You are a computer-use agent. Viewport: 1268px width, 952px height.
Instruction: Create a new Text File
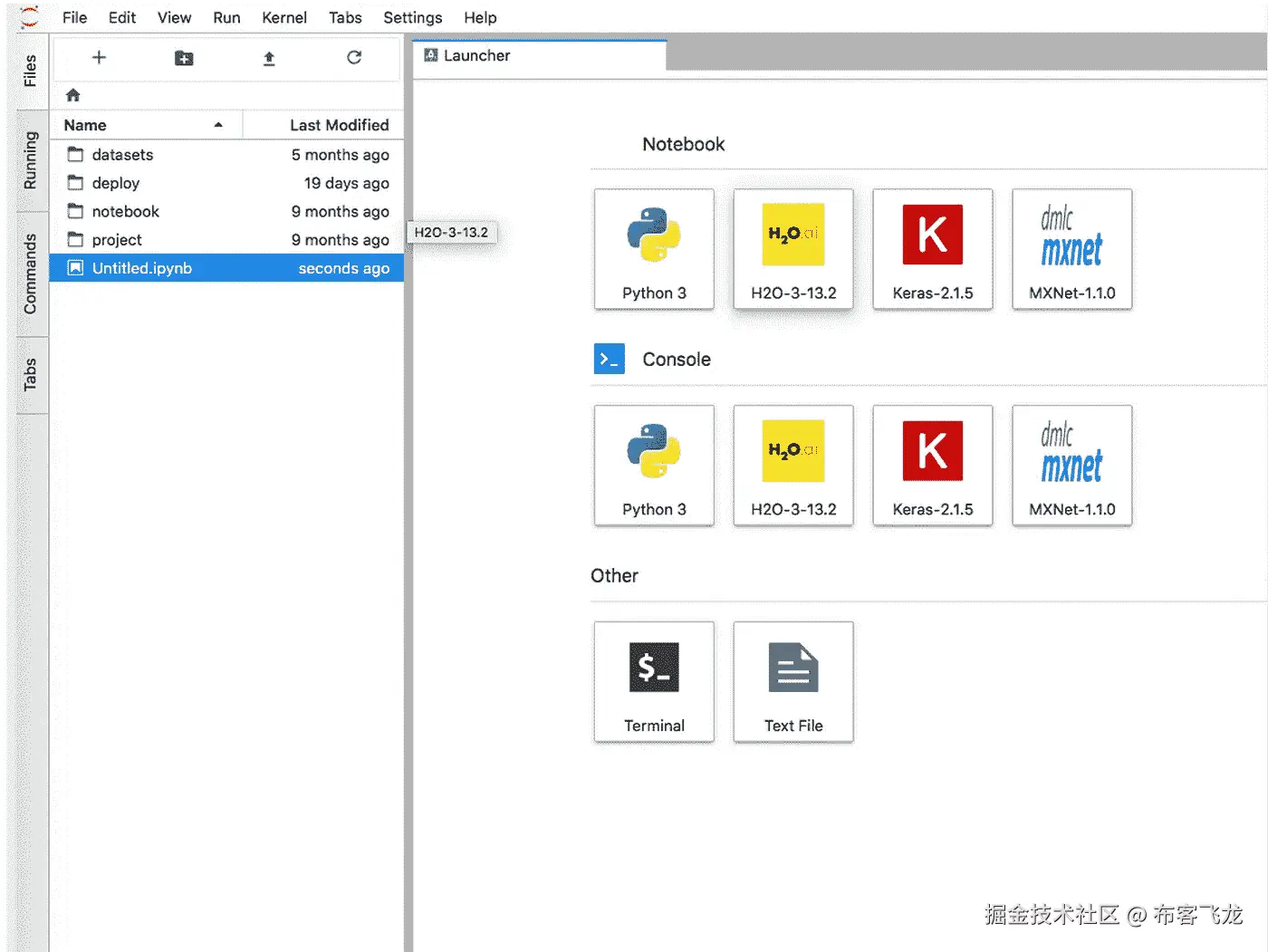pyautogui.click(x=793, y=682)
